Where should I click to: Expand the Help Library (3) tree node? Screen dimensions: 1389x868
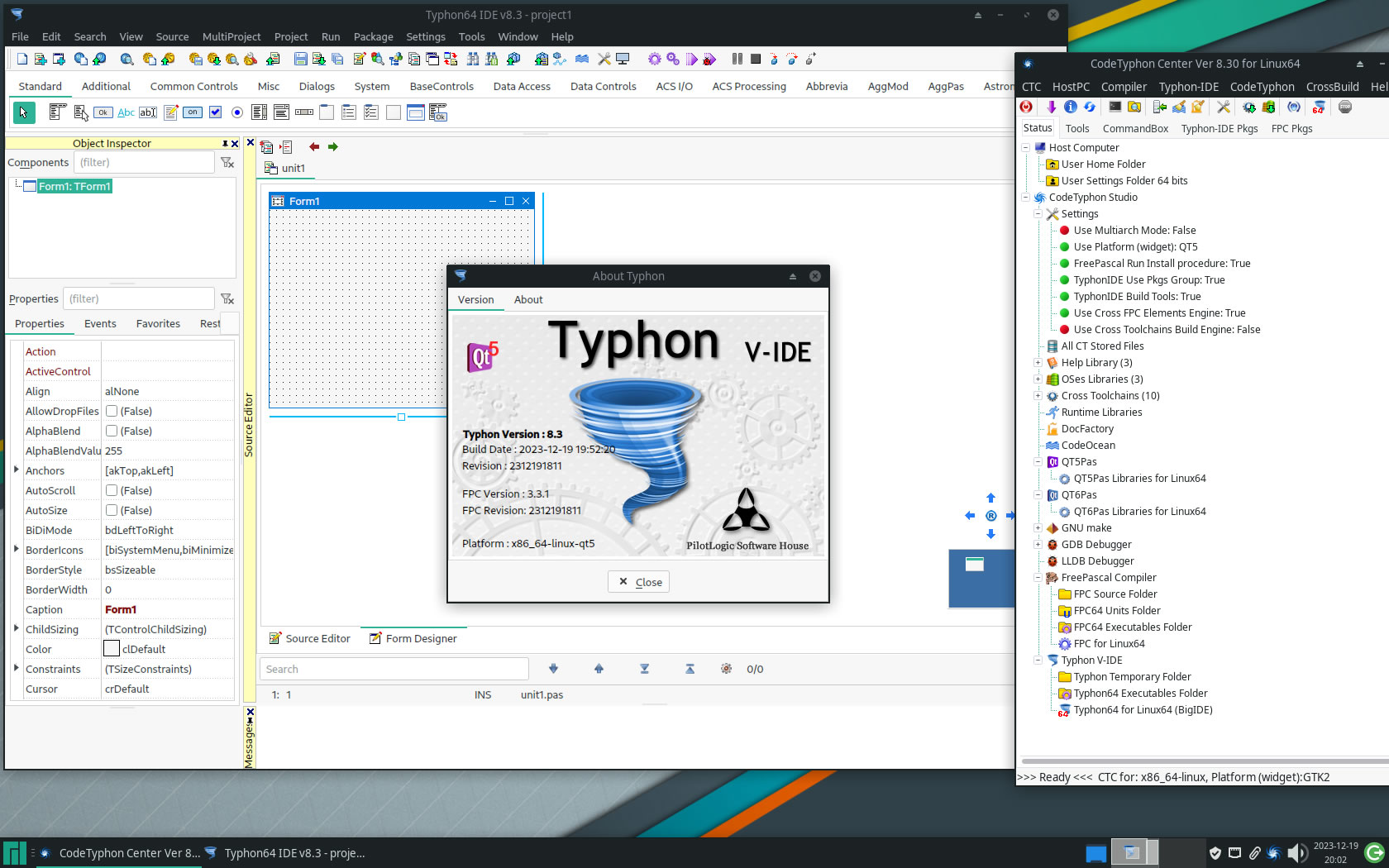point(1038,362)
